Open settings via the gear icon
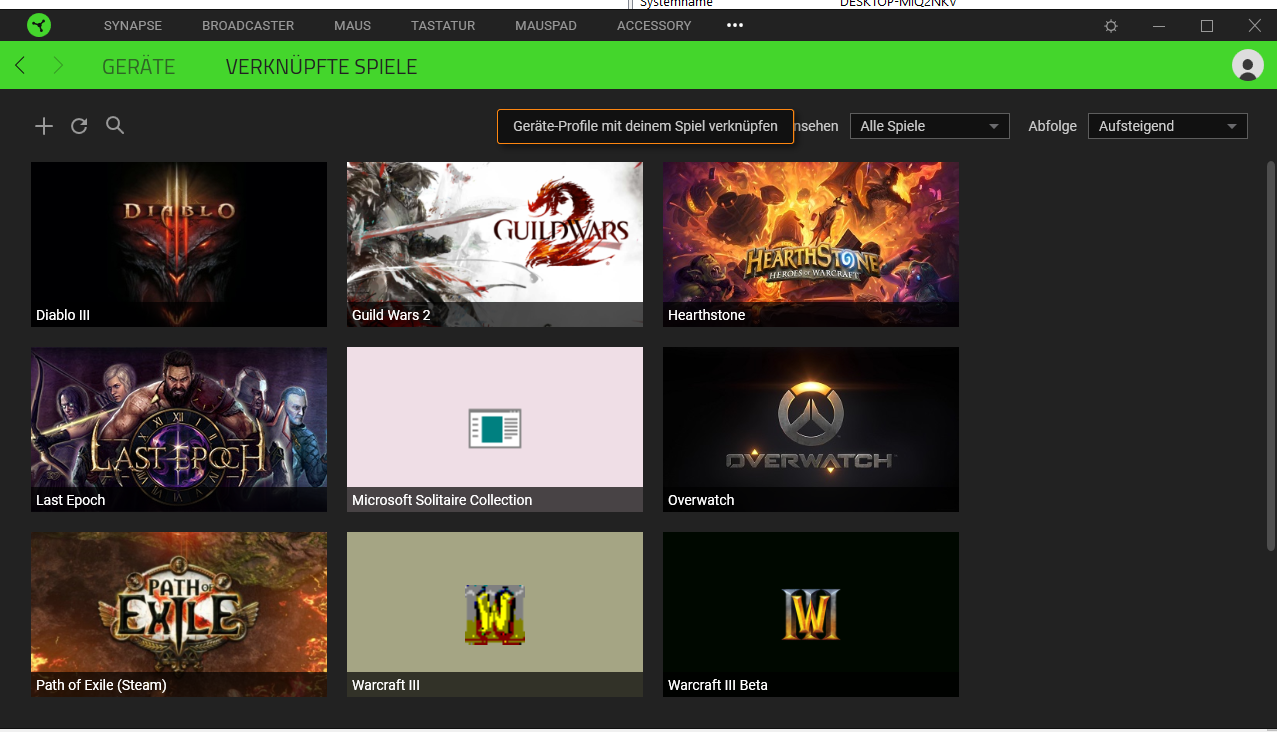The width and height of the screenshot is (1277, 732). [x=1111, y=26]
